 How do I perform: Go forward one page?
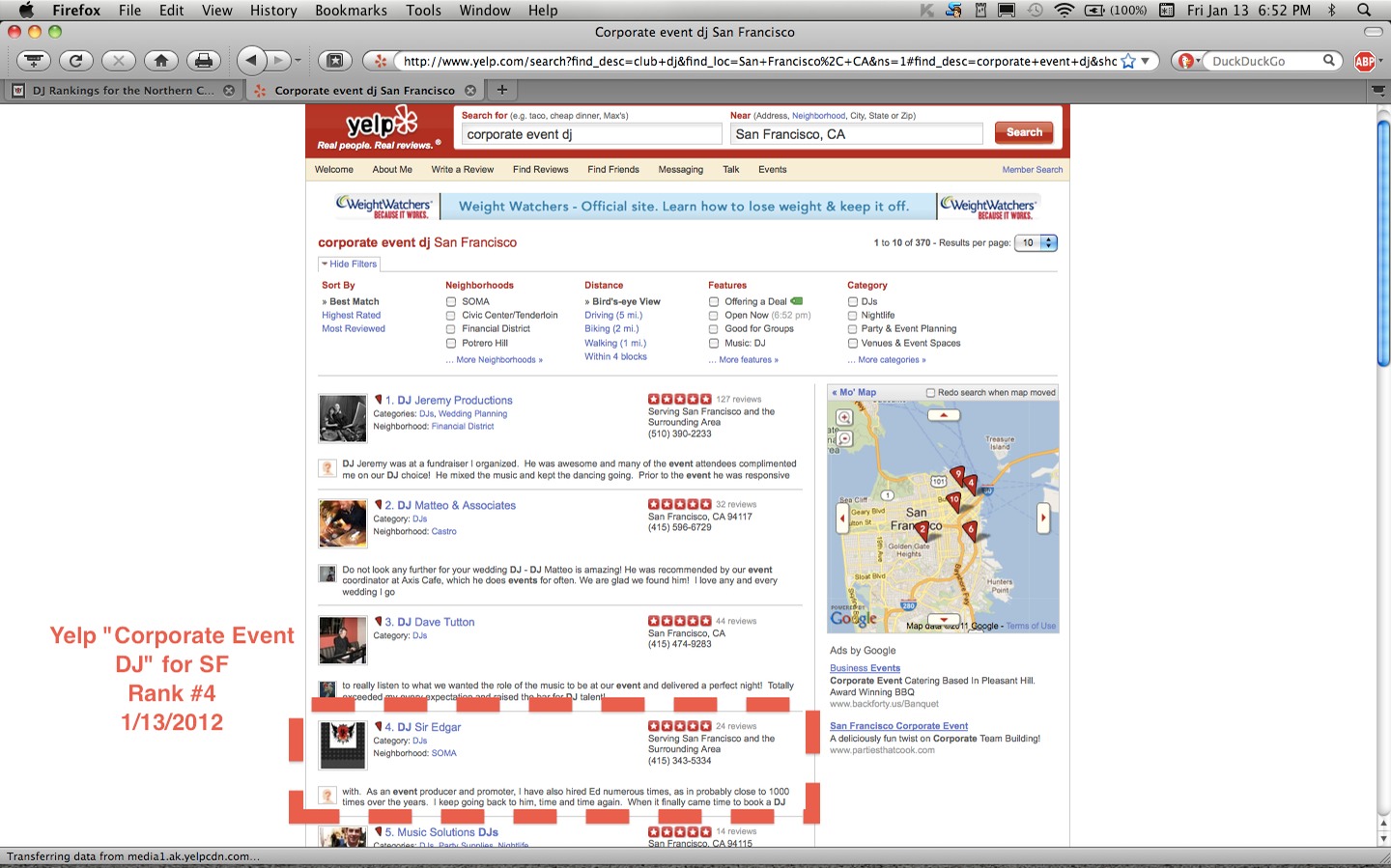coord(278,61)
